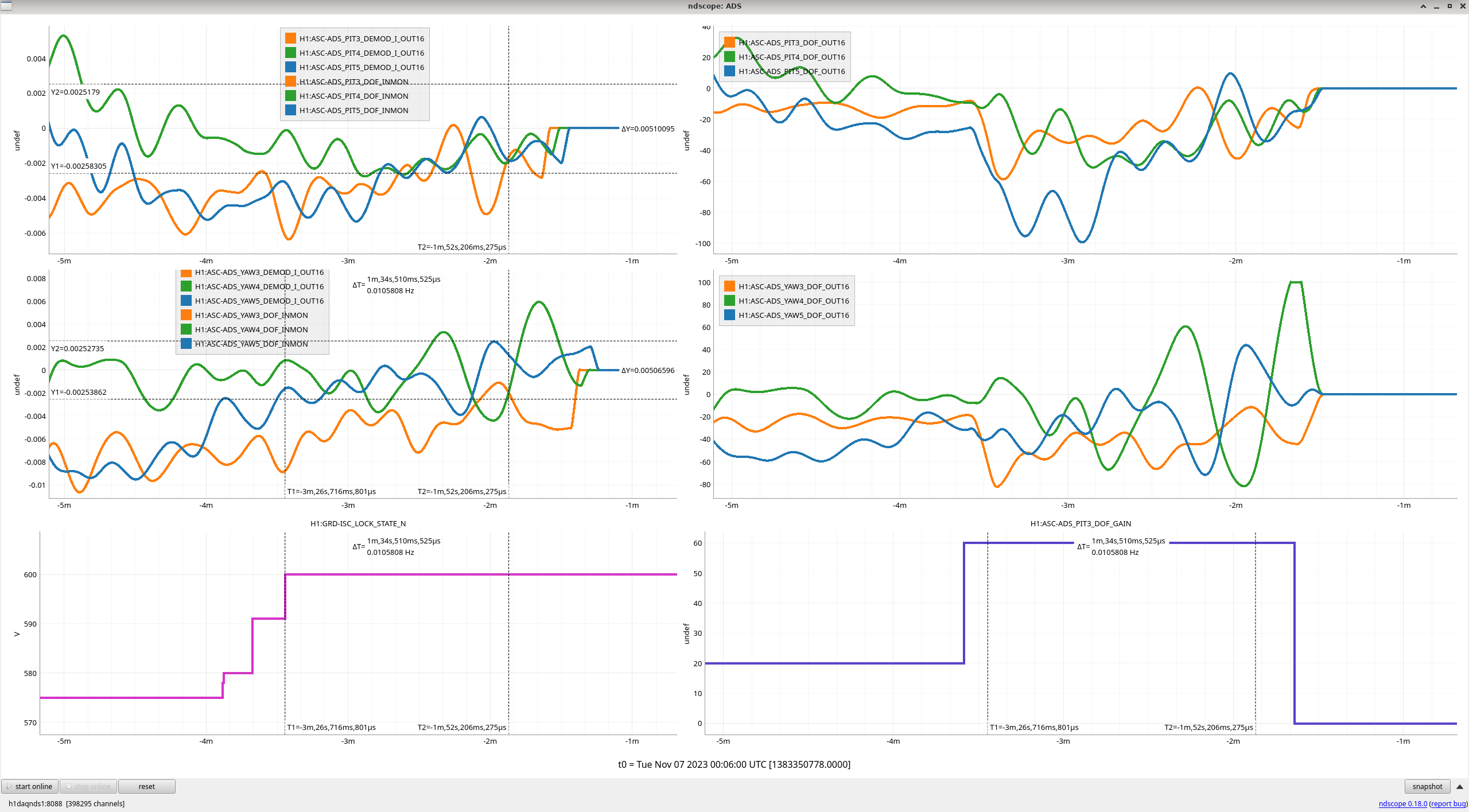Click the orange YAW3_DOF_INMON legend swatch
Viewport: 1469px width, 812px height.
(x=186, y=315)
